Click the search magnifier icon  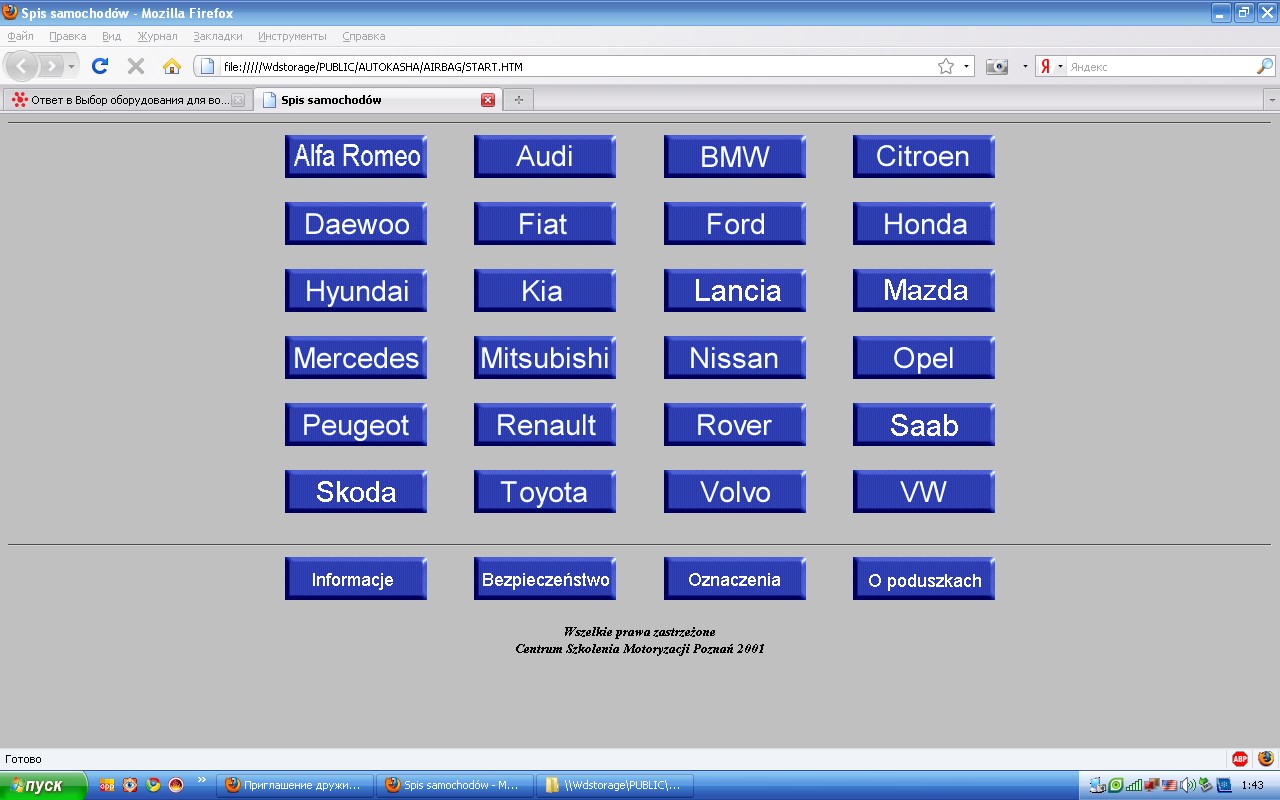(1265, 66)
